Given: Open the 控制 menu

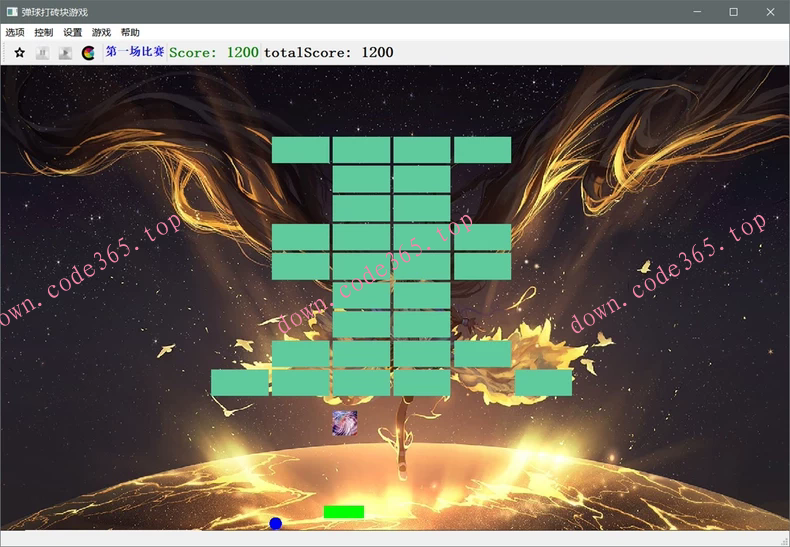Looking at the screenshot, I should click(x=43, y=32).
